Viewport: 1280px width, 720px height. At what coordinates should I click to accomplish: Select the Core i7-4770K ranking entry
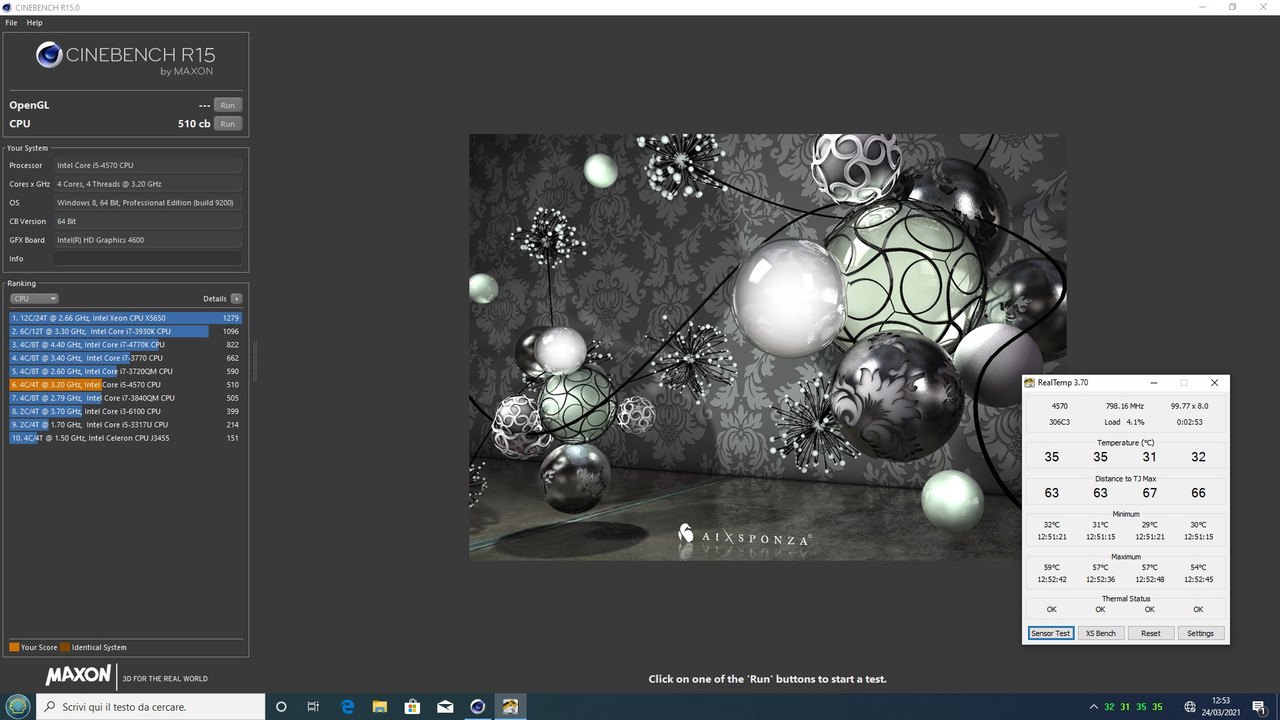coord(126,344)
